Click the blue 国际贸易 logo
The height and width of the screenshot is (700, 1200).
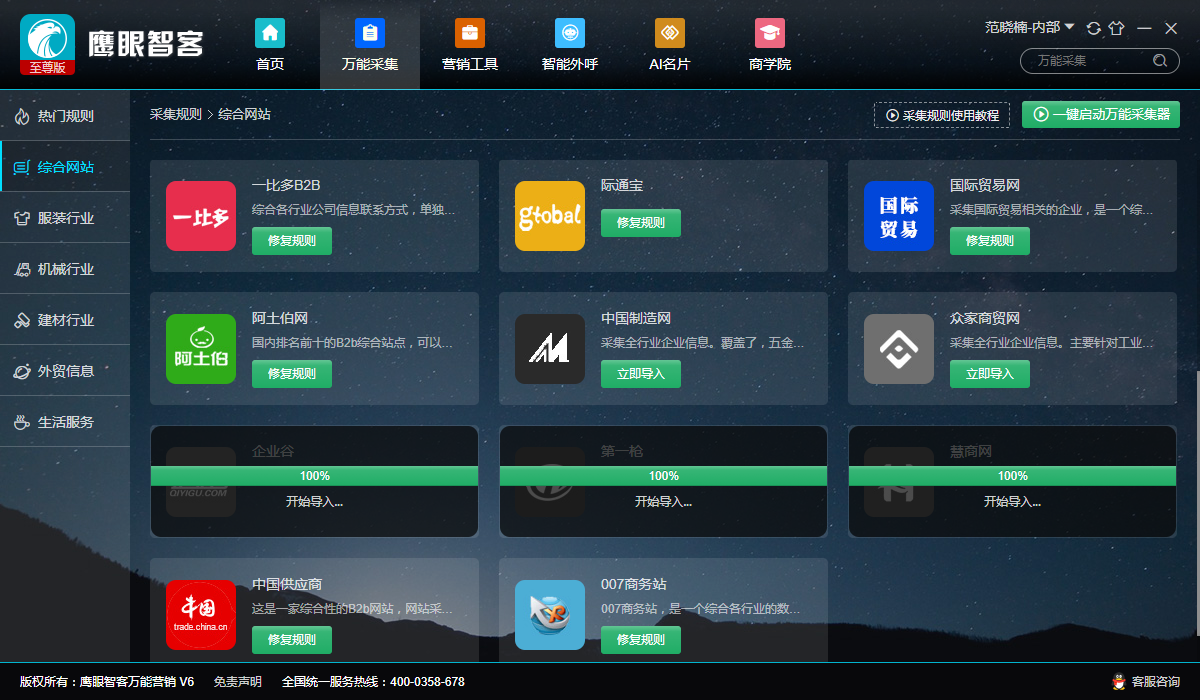pyautogui.click(x=899, y=216)
